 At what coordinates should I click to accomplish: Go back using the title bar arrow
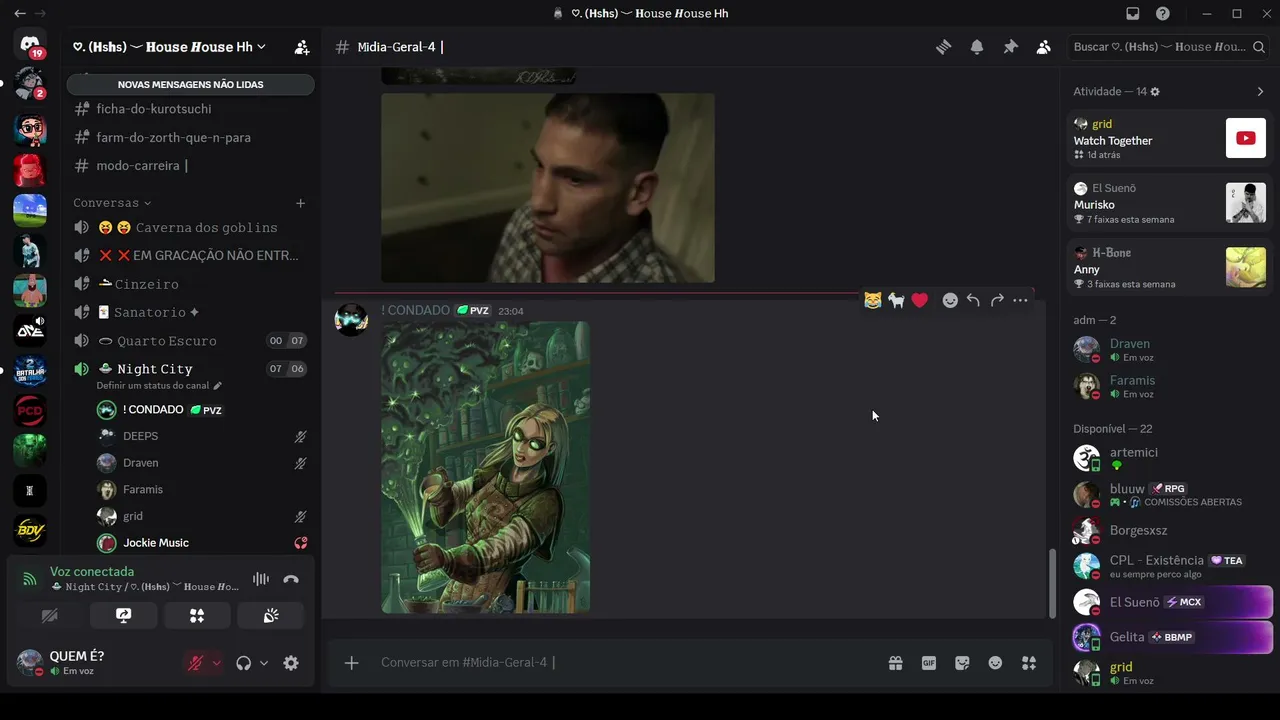[20, 14]
